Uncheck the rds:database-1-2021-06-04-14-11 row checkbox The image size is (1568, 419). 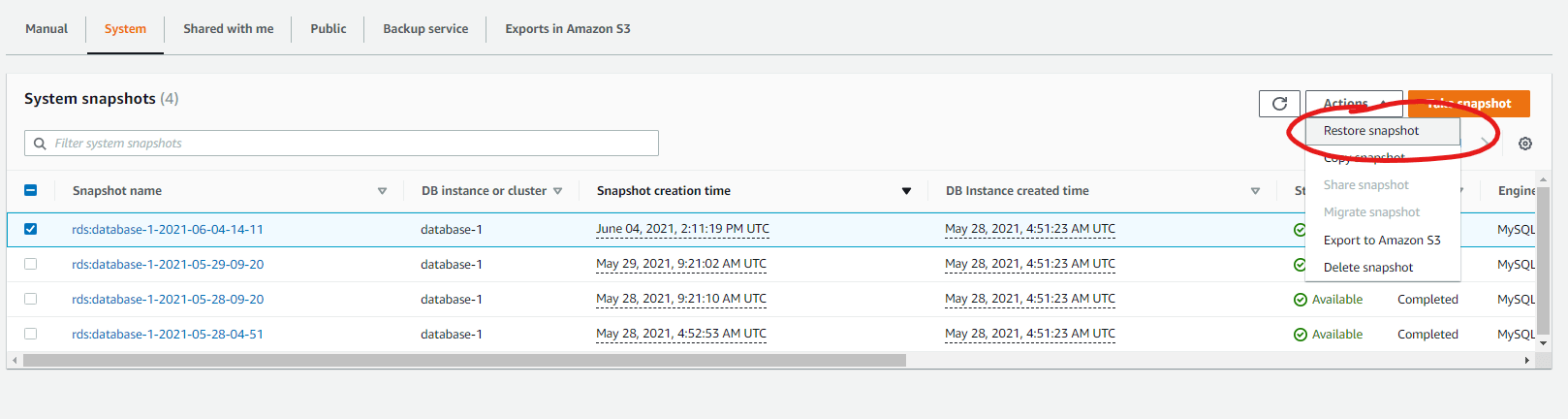pyautogui.click(x=30, y=229)
